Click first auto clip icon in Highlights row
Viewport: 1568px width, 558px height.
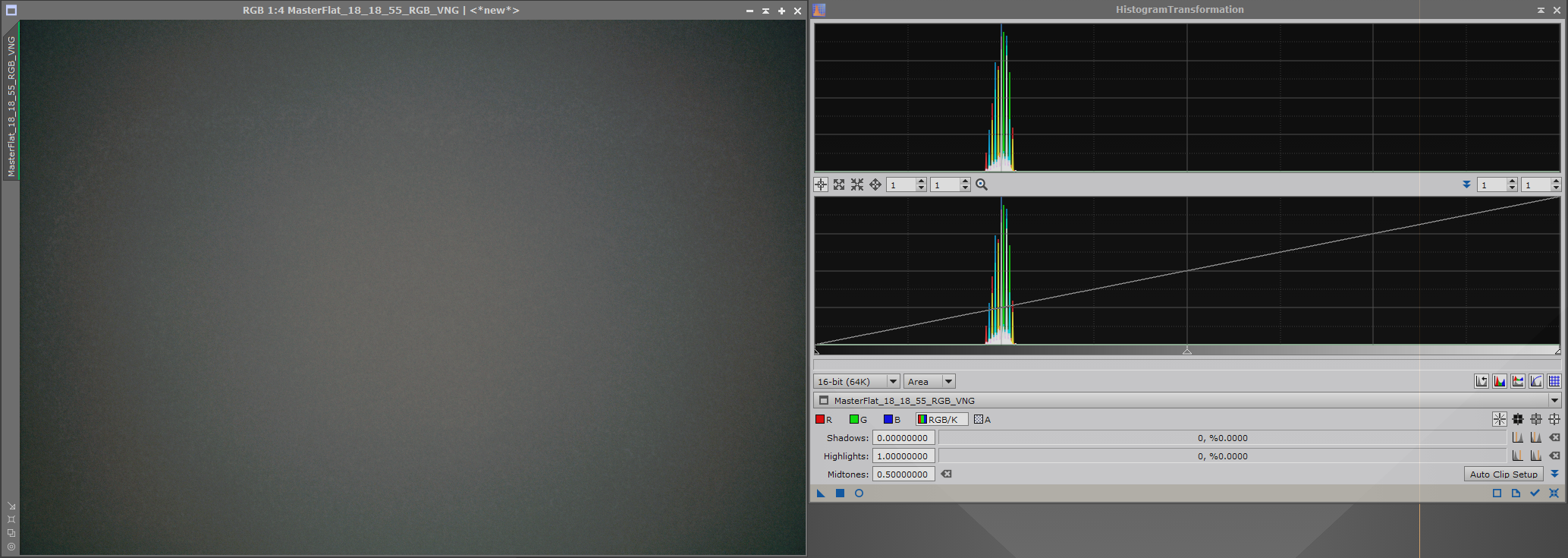(1518, 456)
